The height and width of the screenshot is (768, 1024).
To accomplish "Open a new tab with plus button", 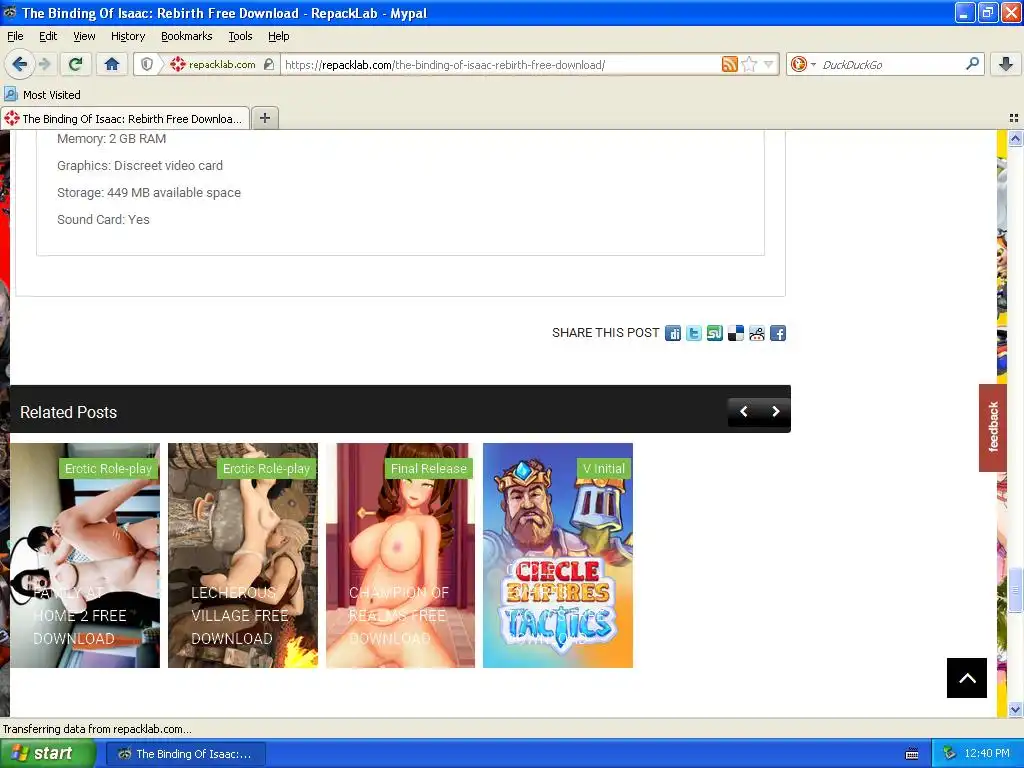I will click(x=264, y=118).
